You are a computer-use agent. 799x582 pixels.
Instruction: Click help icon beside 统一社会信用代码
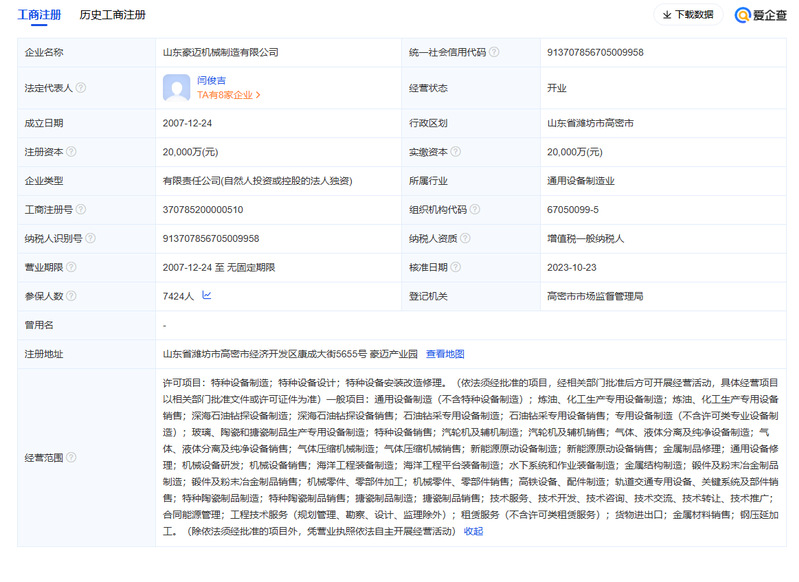494,52
